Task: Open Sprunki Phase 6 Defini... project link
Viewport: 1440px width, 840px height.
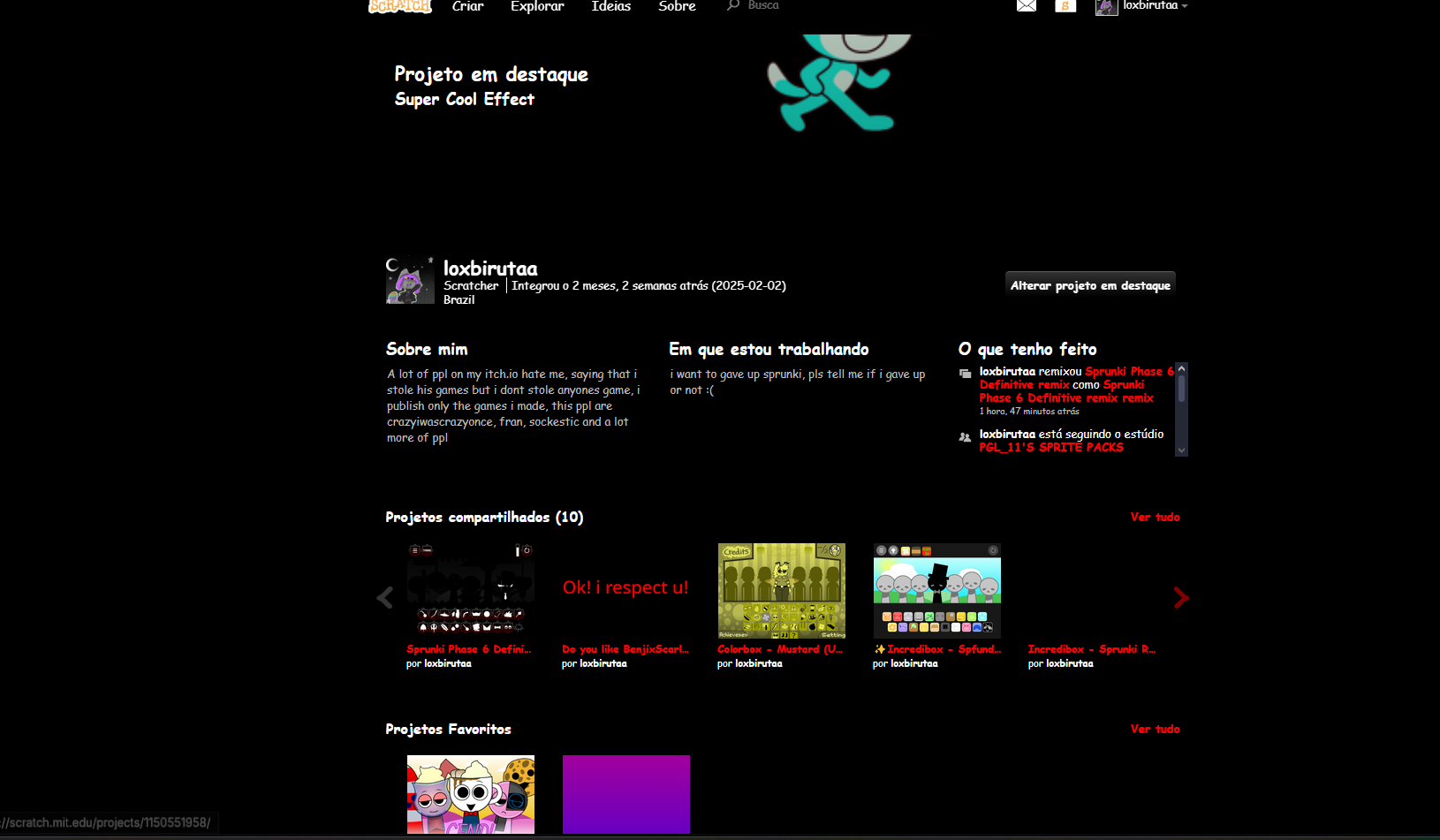Action: pos(468,649)
